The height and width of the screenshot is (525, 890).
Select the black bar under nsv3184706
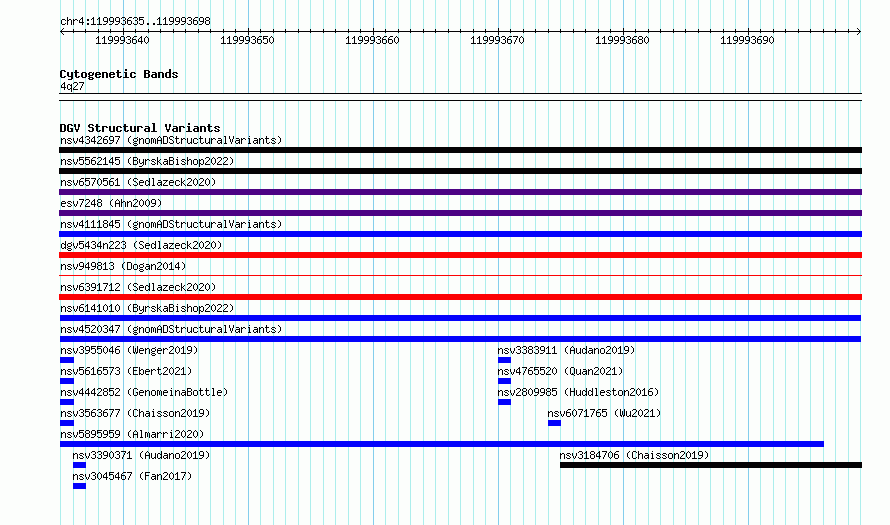click(x=711, y=465)
